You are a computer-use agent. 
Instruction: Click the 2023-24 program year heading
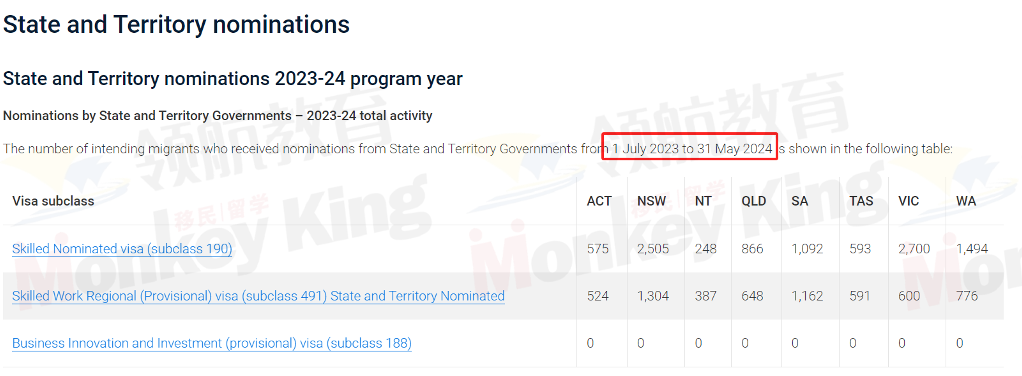click(x=233, y=79)
